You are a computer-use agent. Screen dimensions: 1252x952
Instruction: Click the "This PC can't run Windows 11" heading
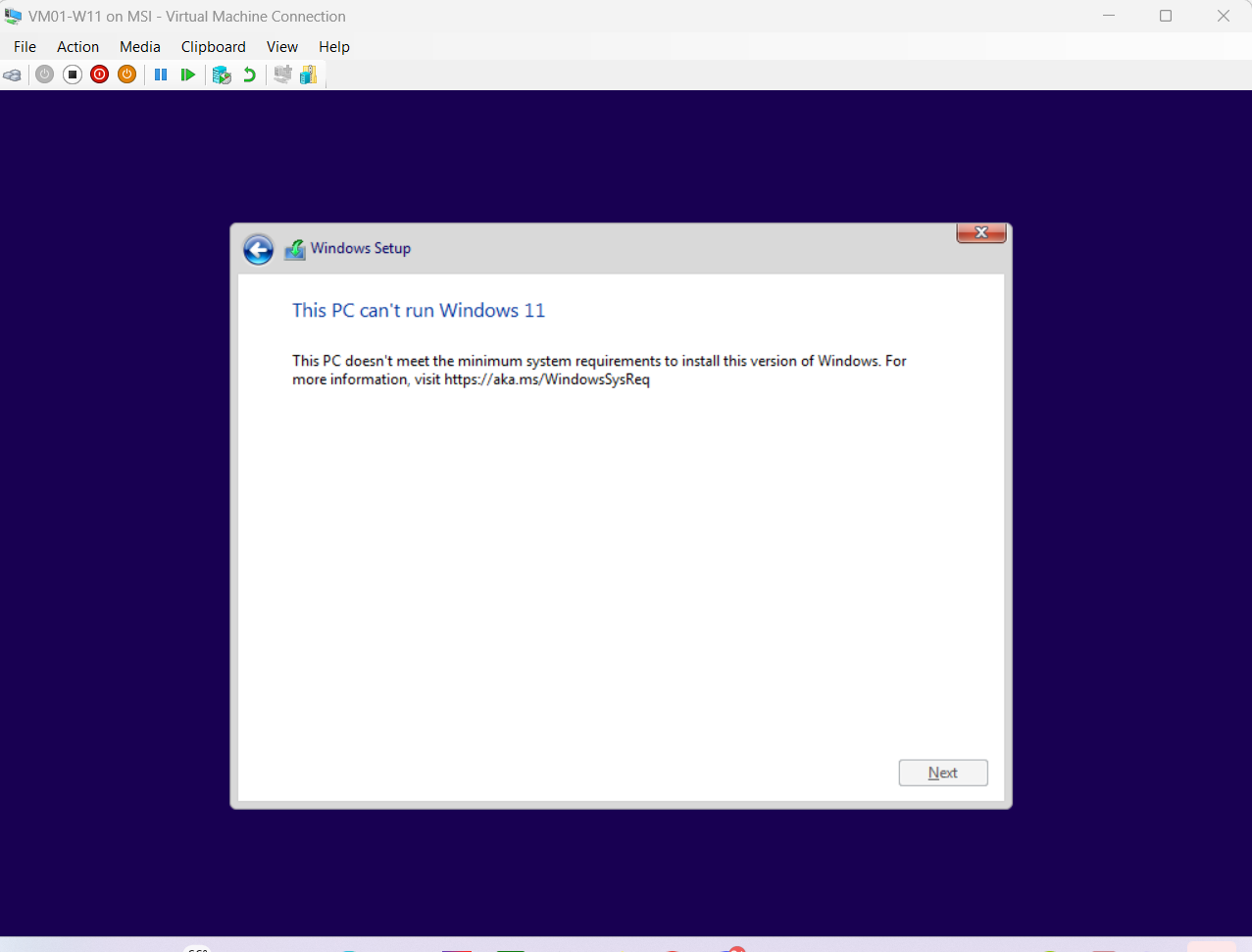[x=419, y=310]
